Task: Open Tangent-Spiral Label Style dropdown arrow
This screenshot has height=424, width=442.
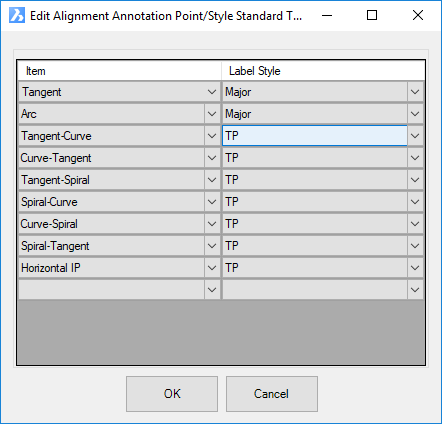Action: (x=415, y=180)
